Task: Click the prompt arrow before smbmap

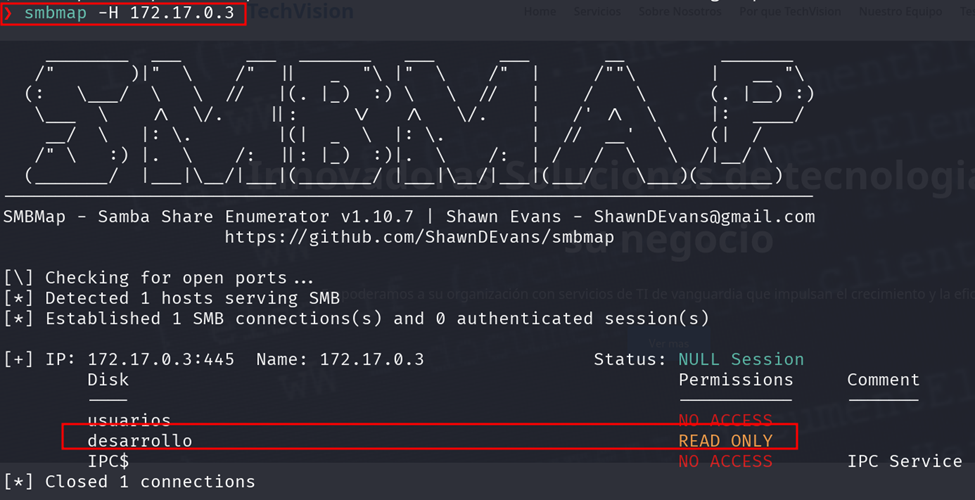Action: click(x=9, y=15)
